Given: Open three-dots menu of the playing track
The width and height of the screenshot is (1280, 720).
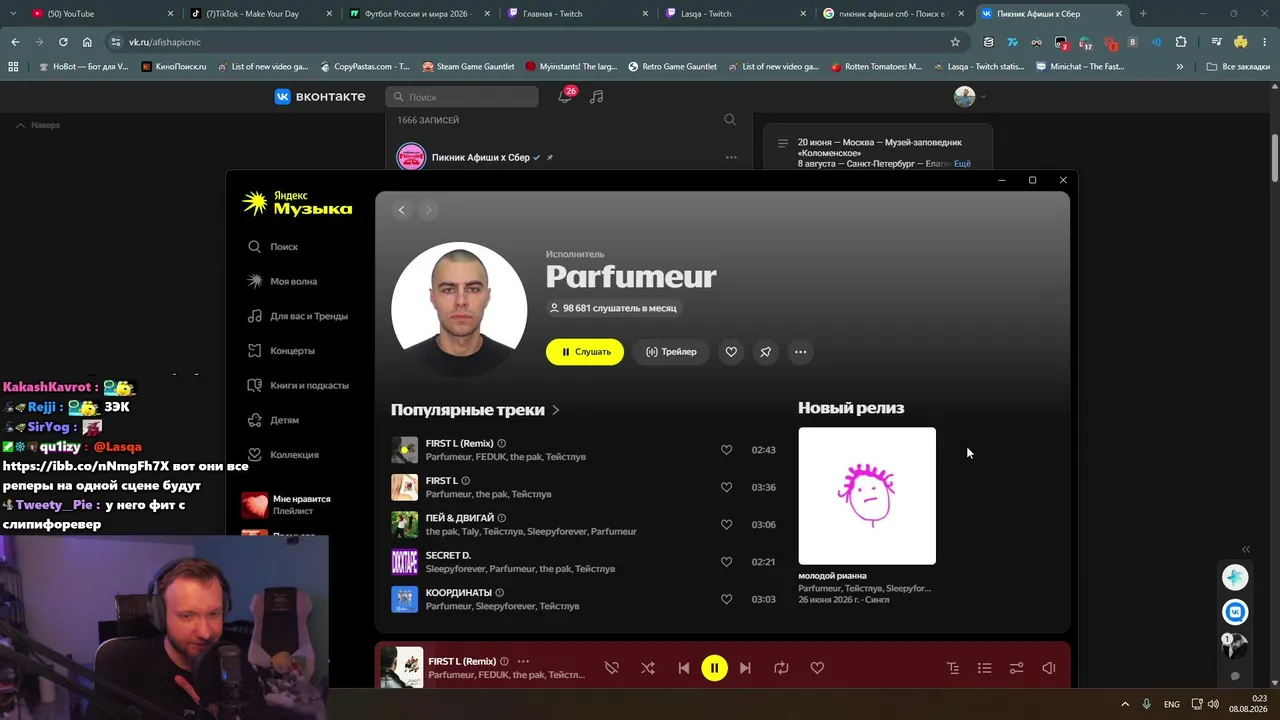Looking at the screenshot, I should (523, 661).
